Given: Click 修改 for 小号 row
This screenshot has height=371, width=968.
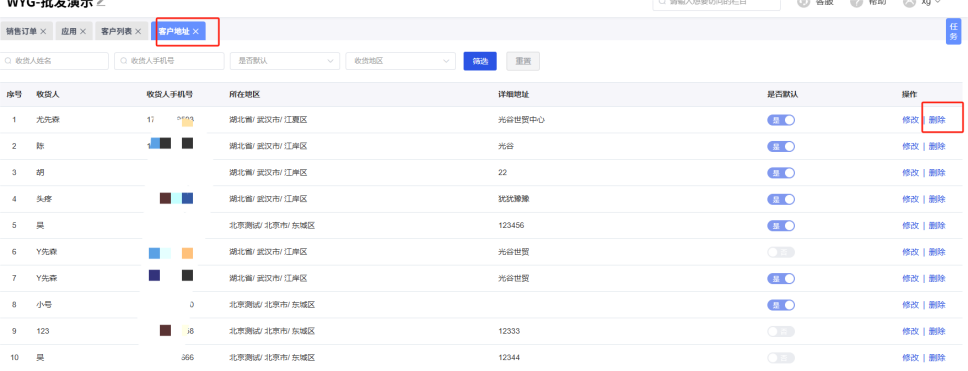Looking at the screenshot, I should pyautogui.click(x=910, y=305).
